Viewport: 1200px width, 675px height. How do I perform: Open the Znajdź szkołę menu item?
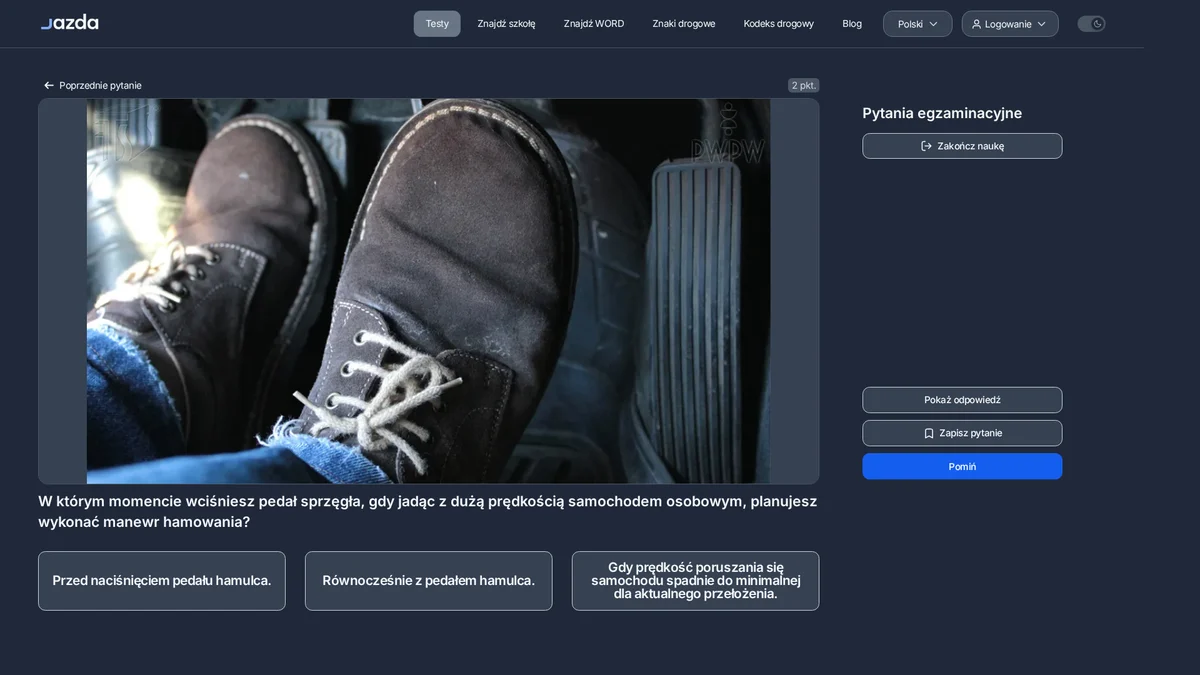click(506, 24)
